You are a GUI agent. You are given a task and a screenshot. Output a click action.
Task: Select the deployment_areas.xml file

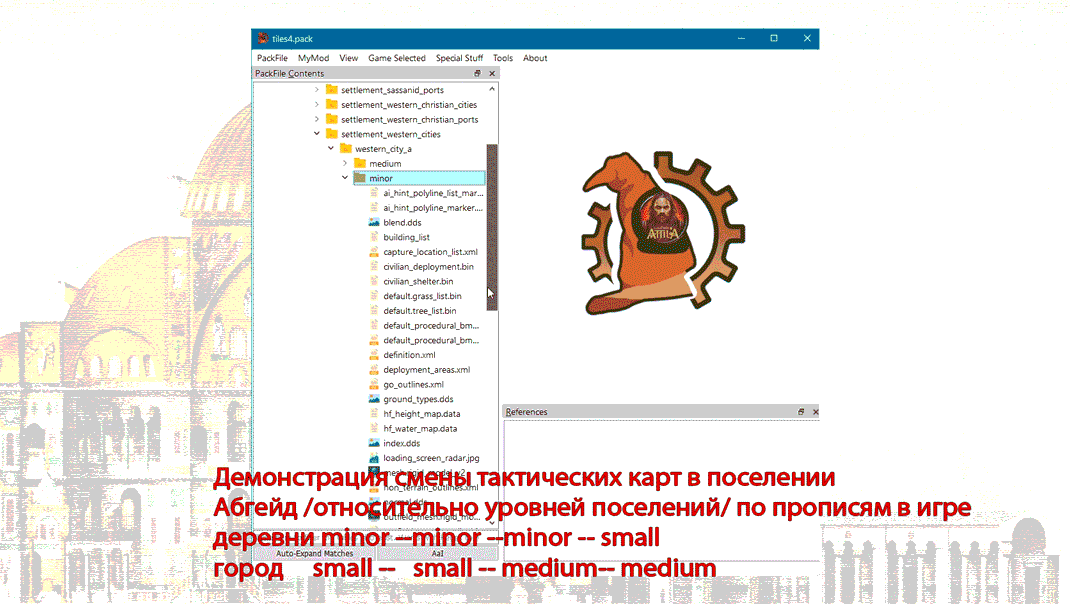(426, 370)
